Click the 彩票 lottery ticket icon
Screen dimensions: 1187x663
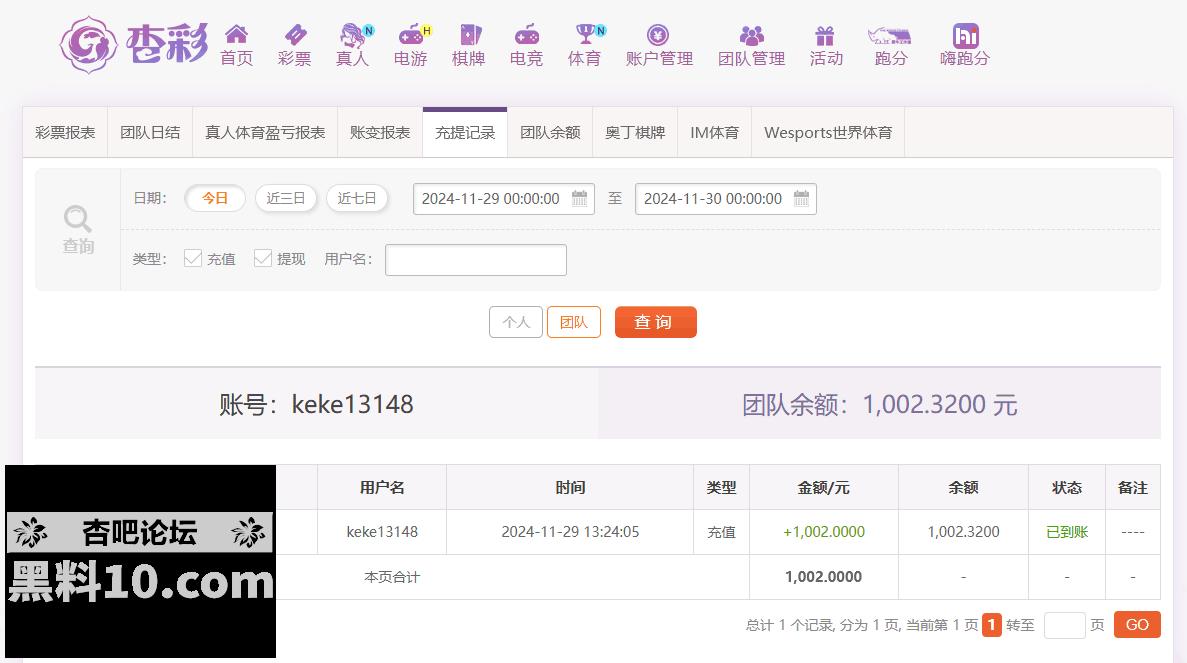pyautogui.click(x=295, y=36)
